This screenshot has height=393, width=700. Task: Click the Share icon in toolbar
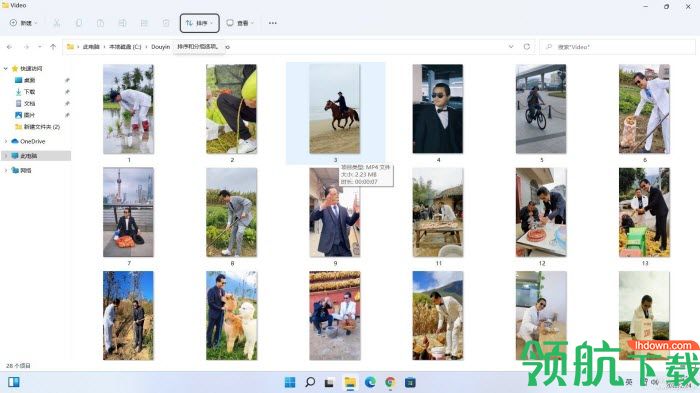click(x=144, y=23)
